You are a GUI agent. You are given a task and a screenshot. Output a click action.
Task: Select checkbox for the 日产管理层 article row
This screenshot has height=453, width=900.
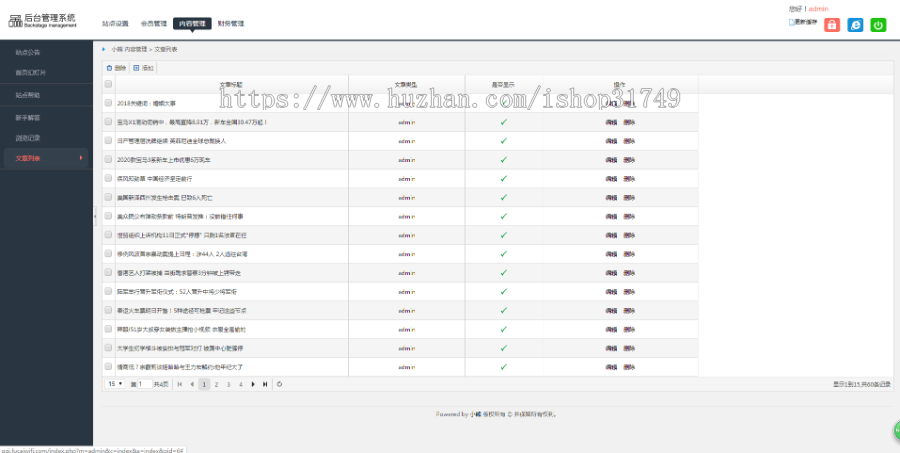click(x=109, y=140)
